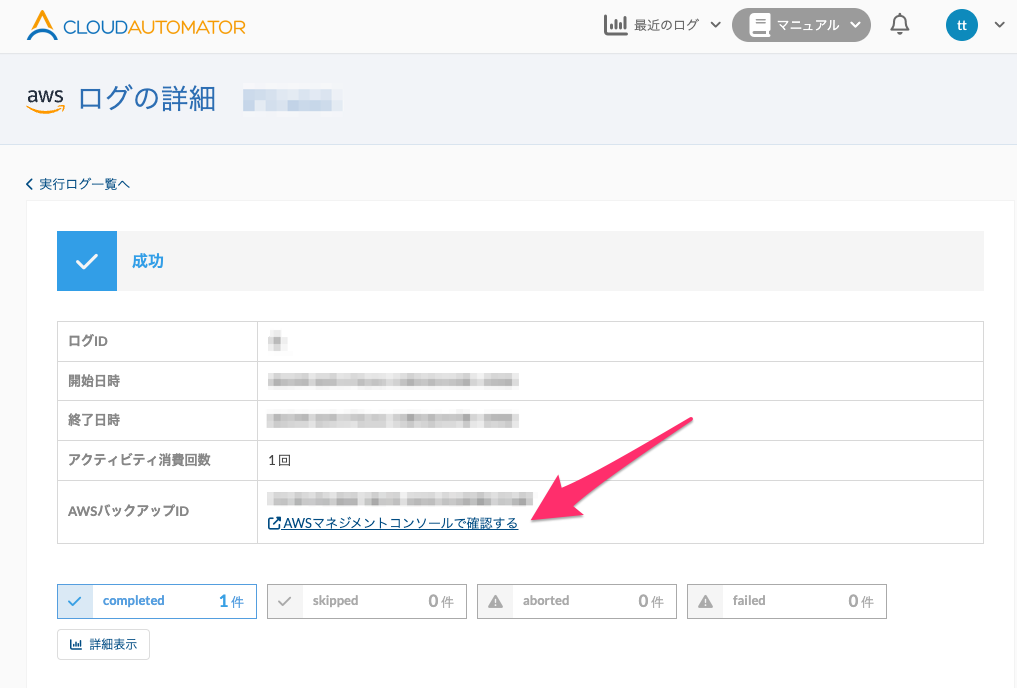Click the 成功 status text
The image size is (1017, 688).
click(148, 261)
